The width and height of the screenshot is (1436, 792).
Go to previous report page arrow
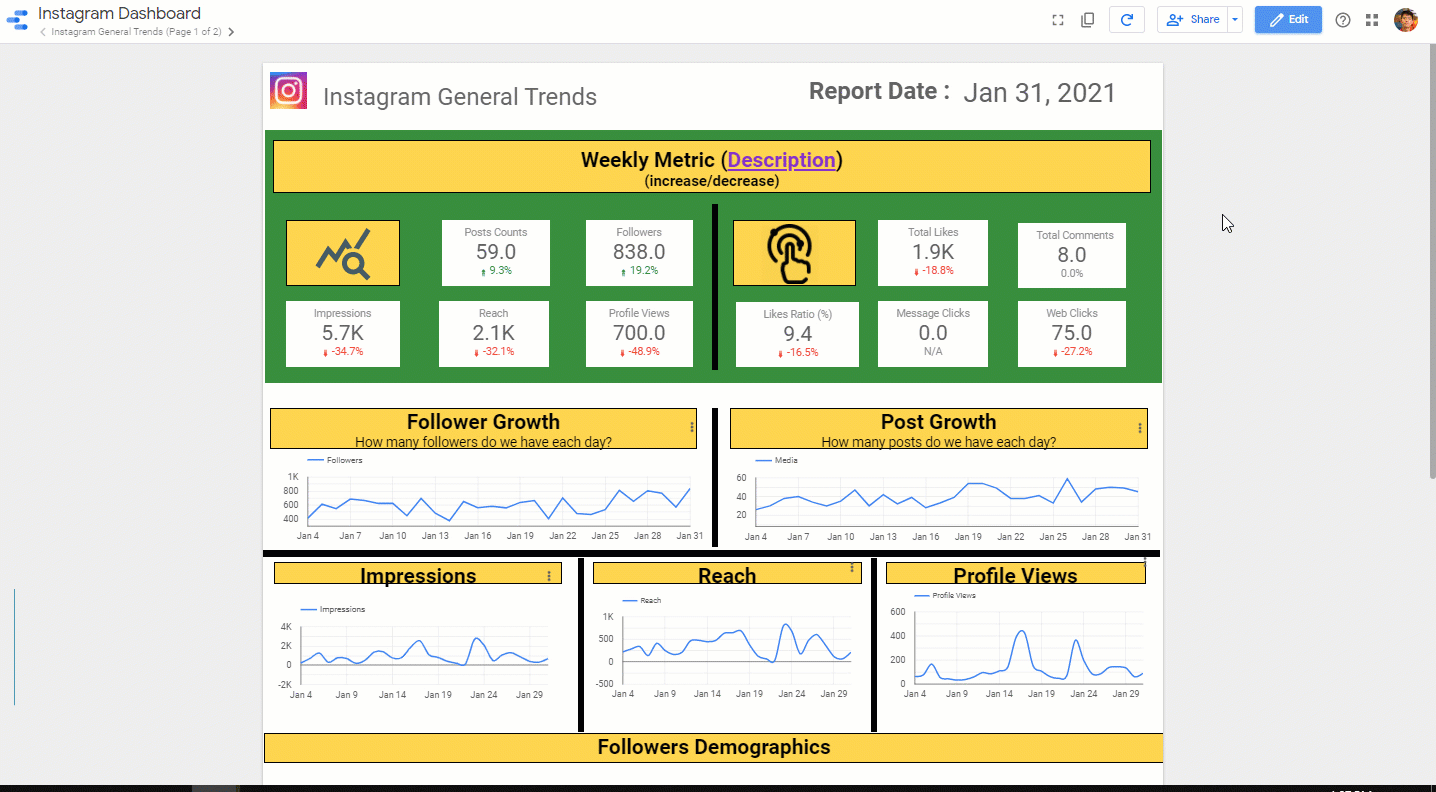click(43, 32)
